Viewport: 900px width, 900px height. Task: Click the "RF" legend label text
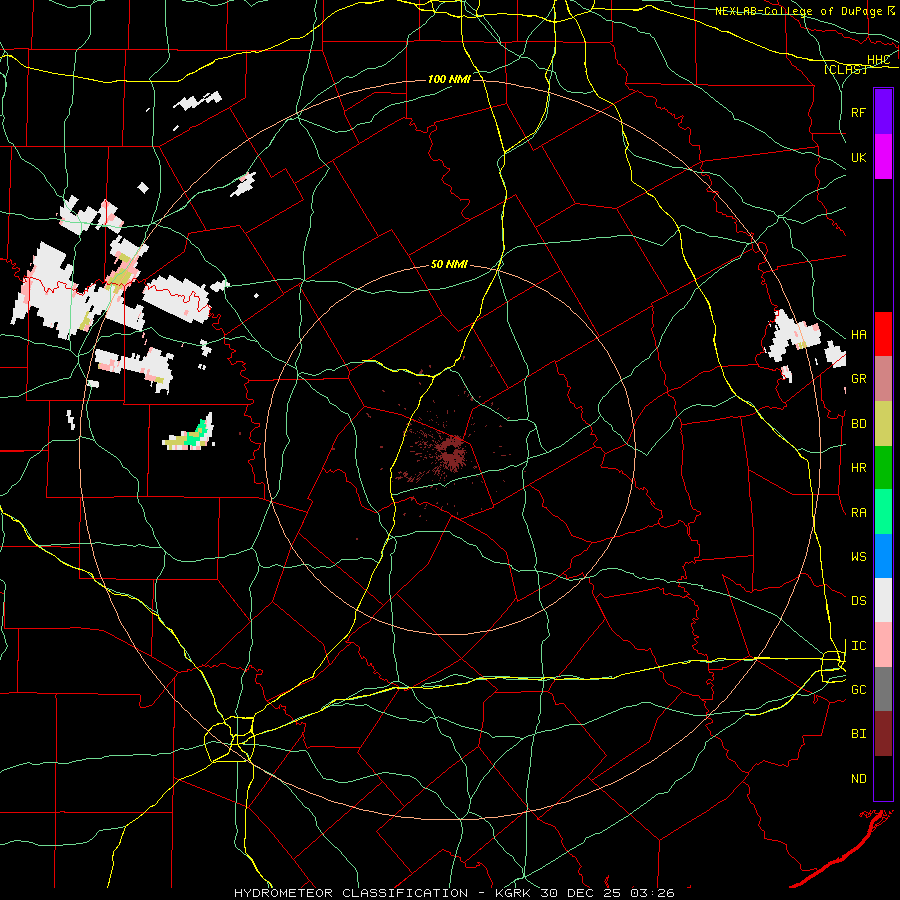(858, 112)
